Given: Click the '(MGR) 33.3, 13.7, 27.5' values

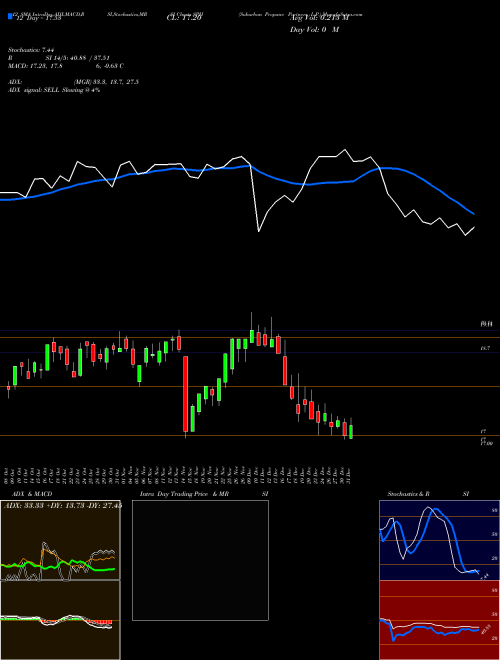Looking at the screenshot, I should (x=106, y=82).
